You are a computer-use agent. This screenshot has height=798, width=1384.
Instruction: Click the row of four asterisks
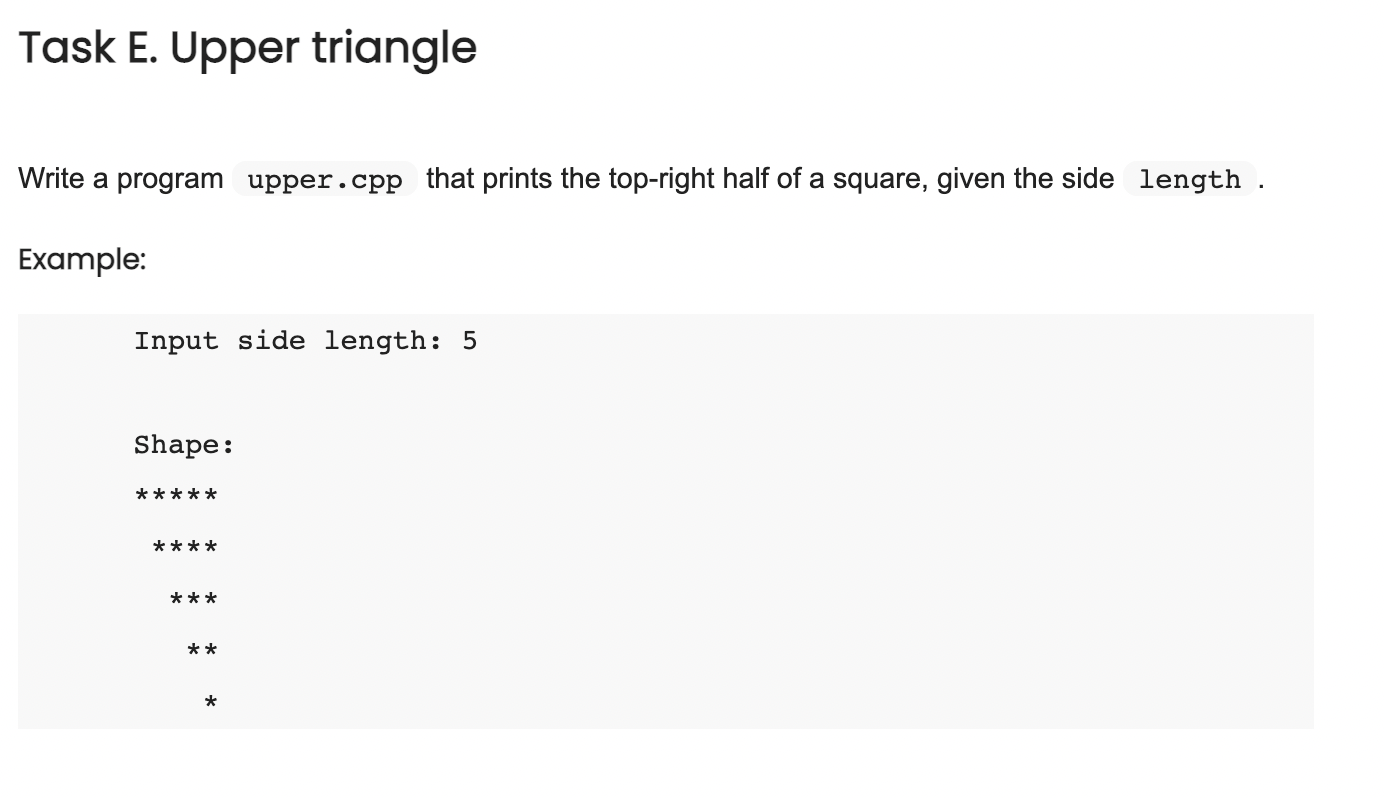click(185, 548)
